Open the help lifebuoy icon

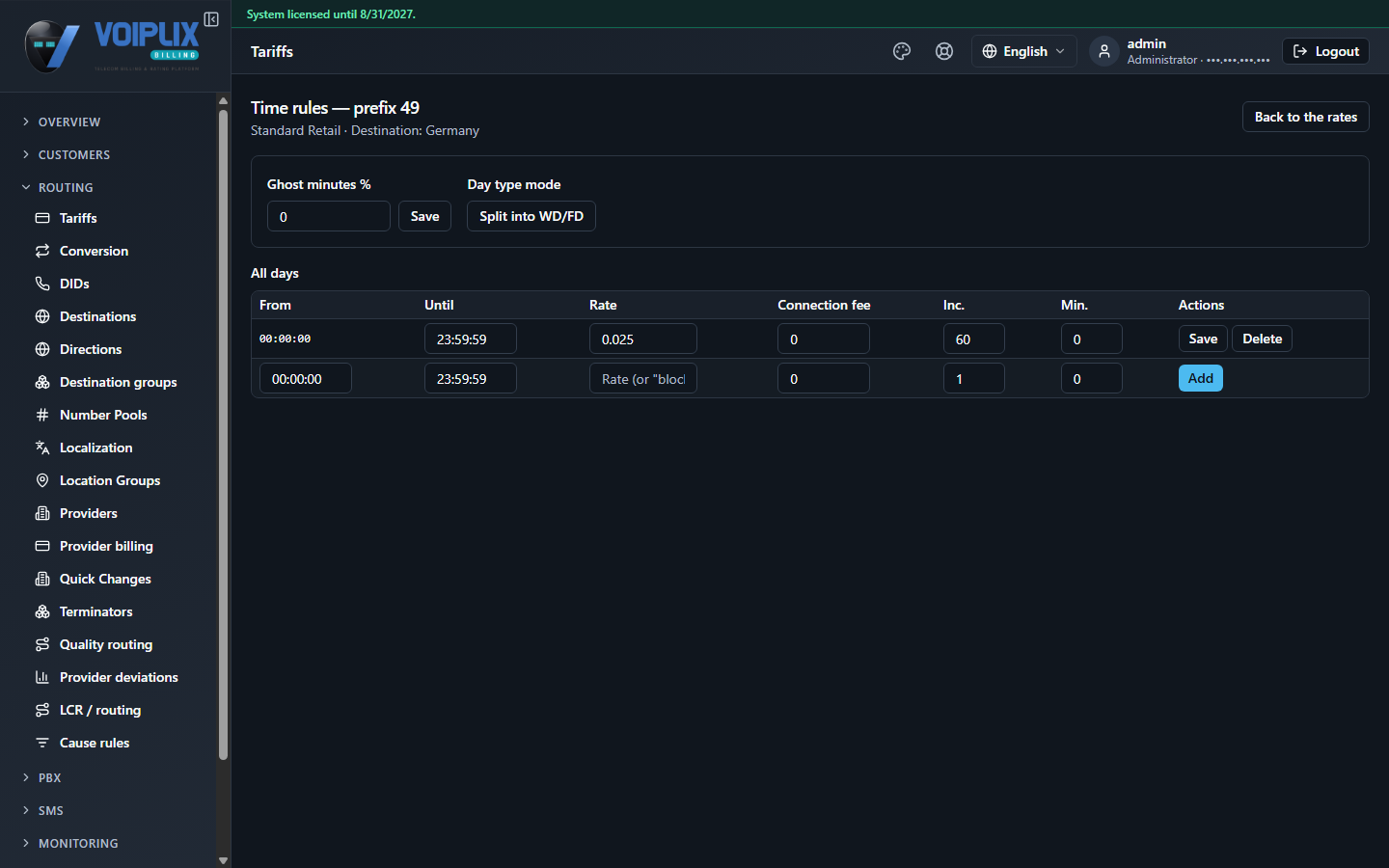pyautogui.click(x=944, y=51)
